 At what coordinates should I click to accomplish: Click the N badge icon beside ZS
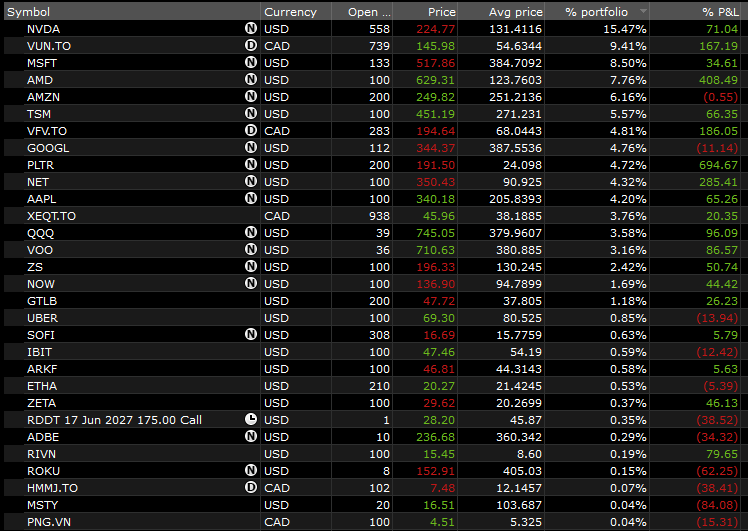pyautogui.click(x=251, y=267)
